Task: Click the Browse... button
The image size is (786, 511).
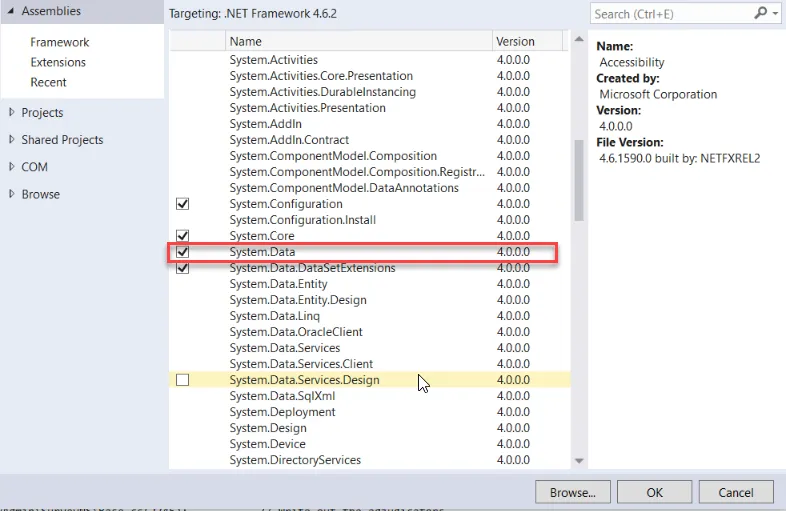Action: pyautogui.click(x=573, y=492)
